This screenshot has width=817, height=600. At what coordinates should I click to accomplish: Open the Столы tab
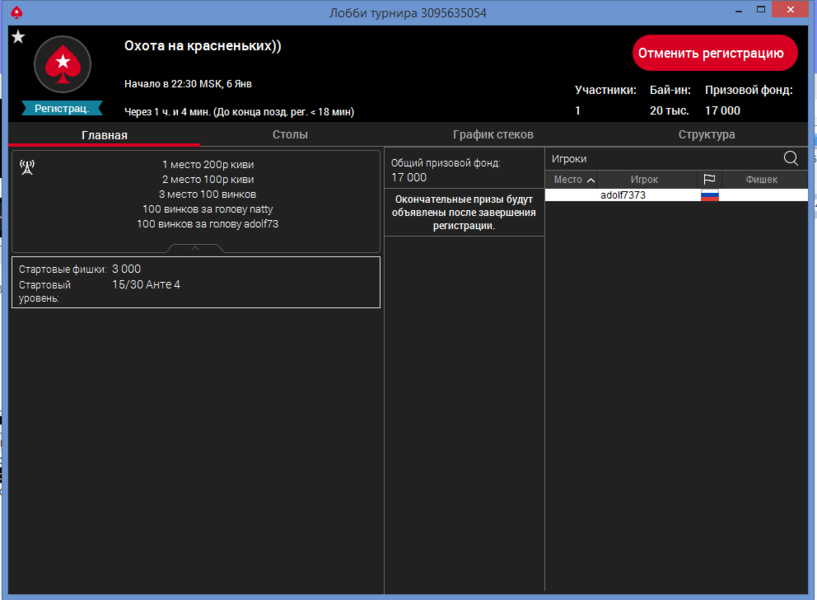click(x=290, y=135)
